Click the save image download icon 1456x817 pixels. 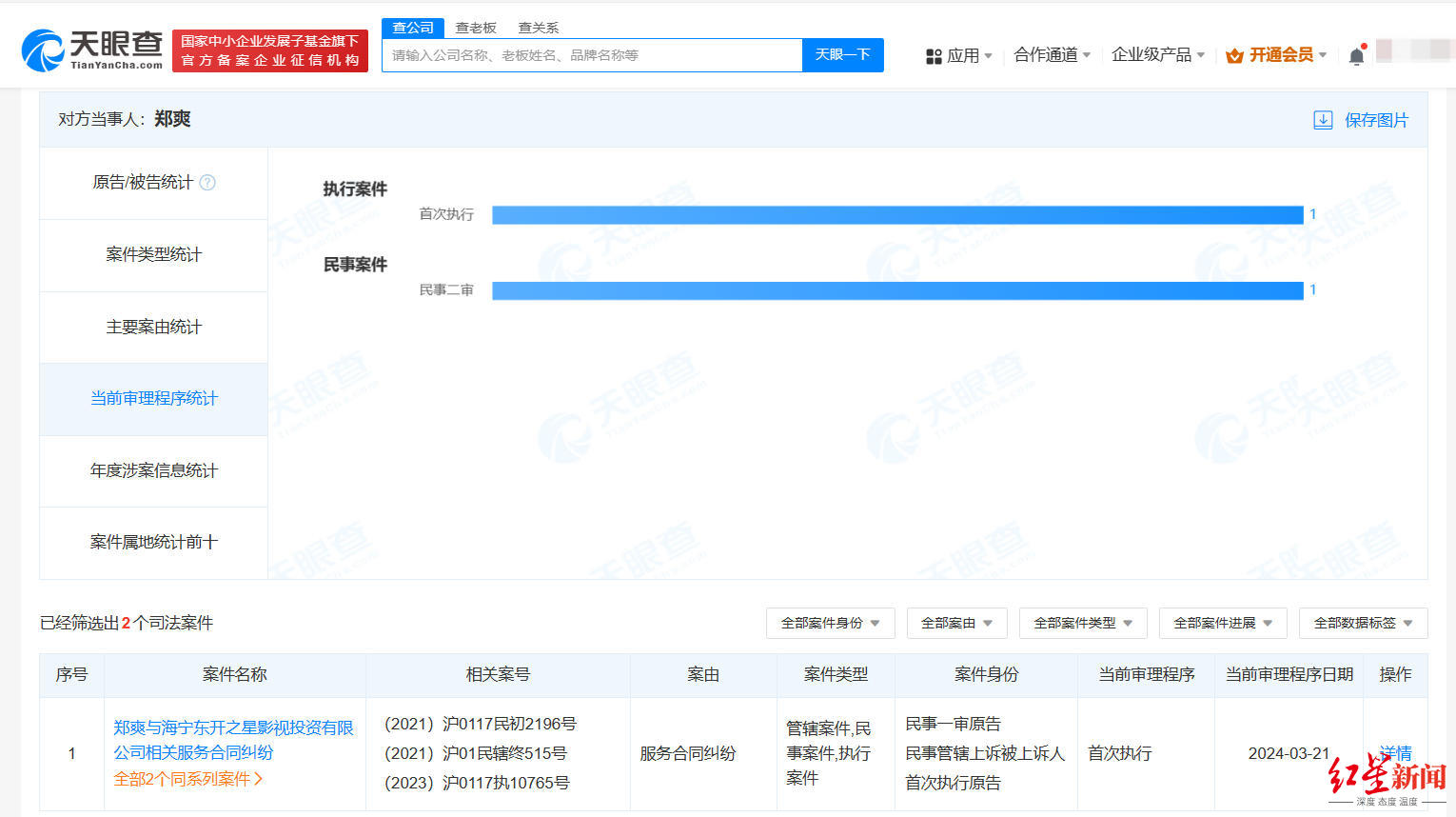[1323, 120]
